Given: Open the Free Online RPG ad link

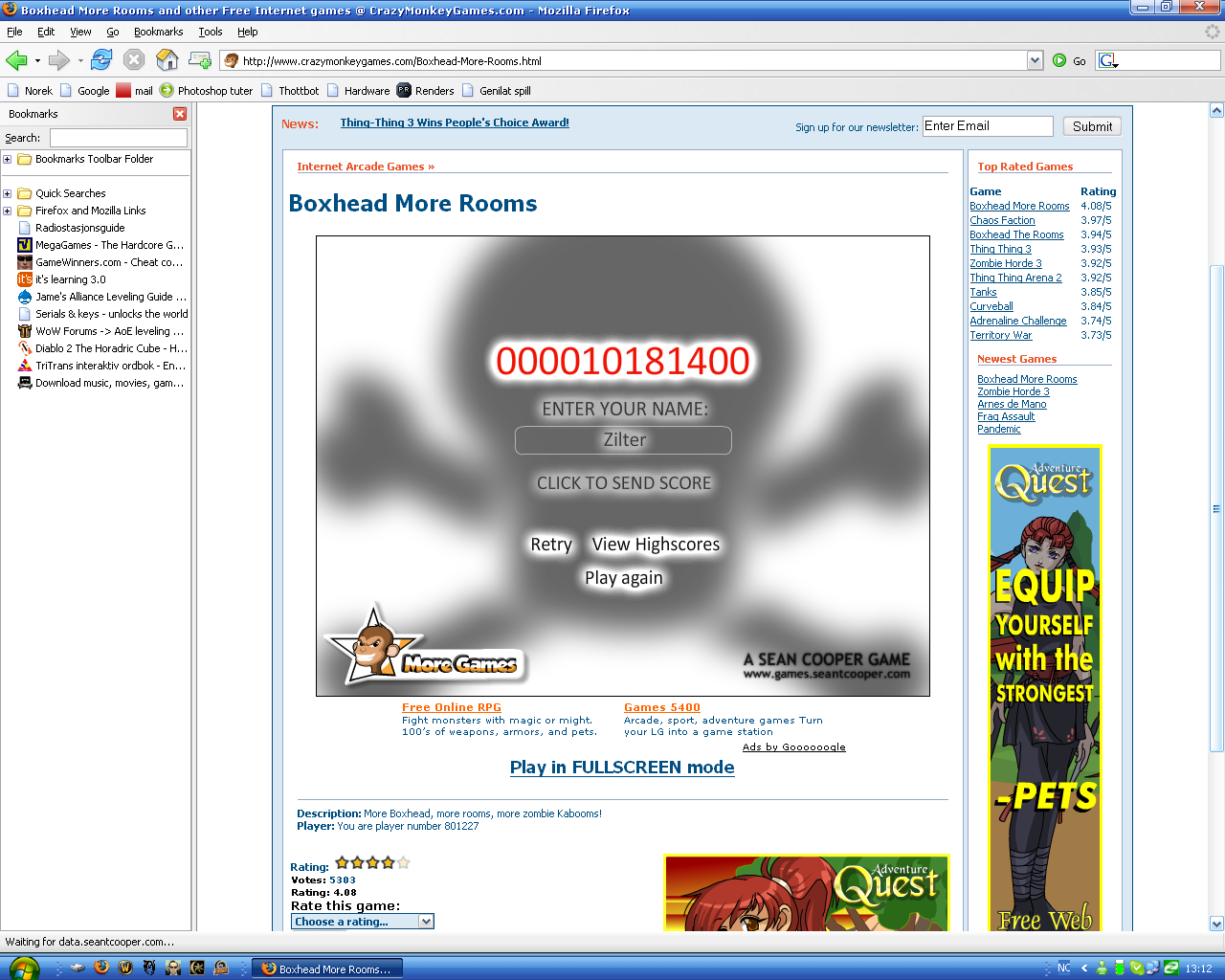Looking at the screenshot, I should pos(452,707).
